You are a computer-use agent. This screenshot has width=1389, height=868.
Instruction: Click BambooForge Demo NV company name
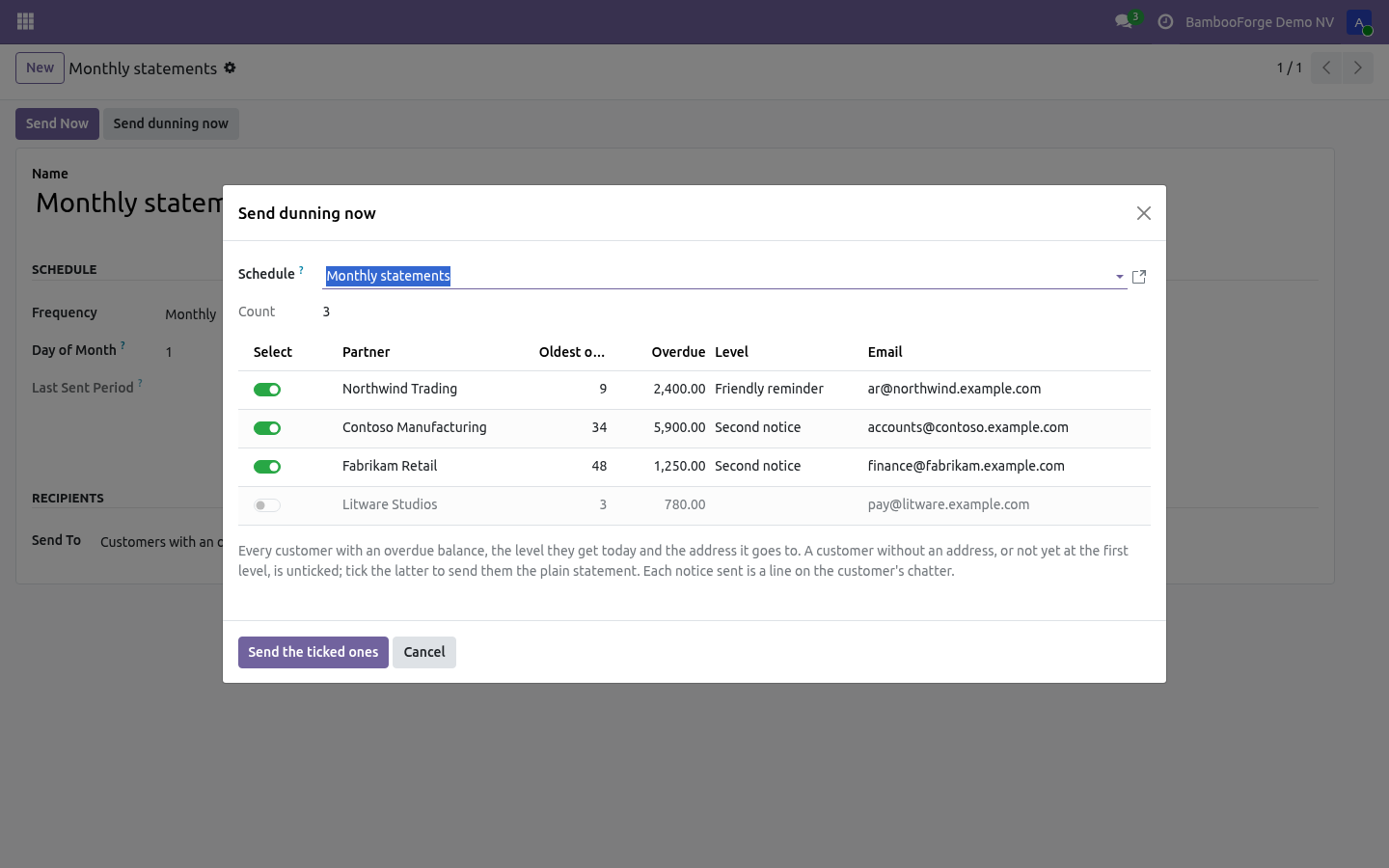point(1260,21)
